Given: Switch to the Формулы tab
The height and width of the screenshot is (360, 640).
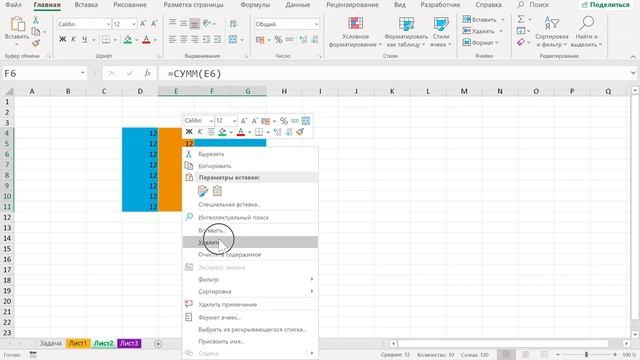Looking at the screenshot, I should (255, 5).
